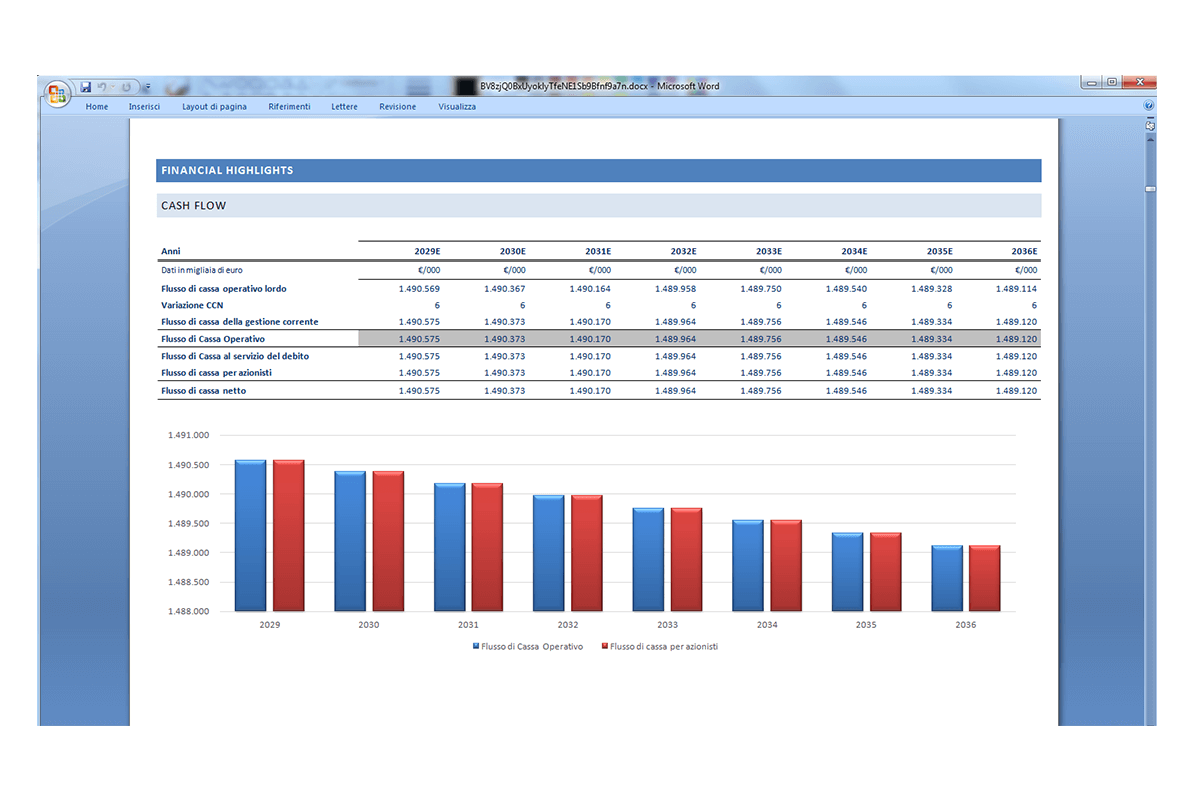Click the 1.491.000 axis label
Viewport: 1193px width, 800px height.
188,435
